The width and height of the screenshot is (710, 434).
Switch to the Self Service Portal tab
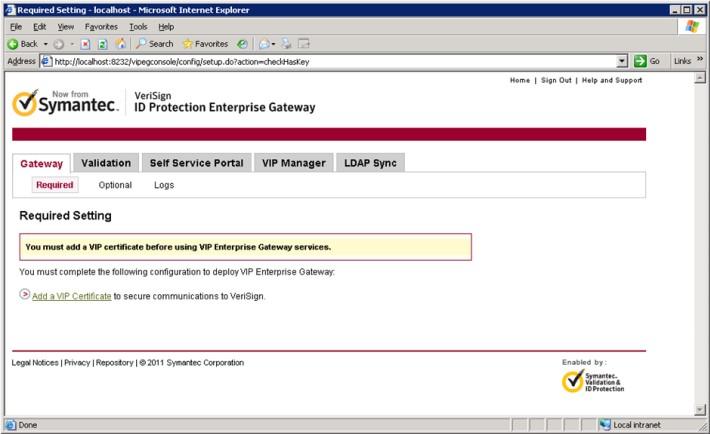tap(197, 163)
